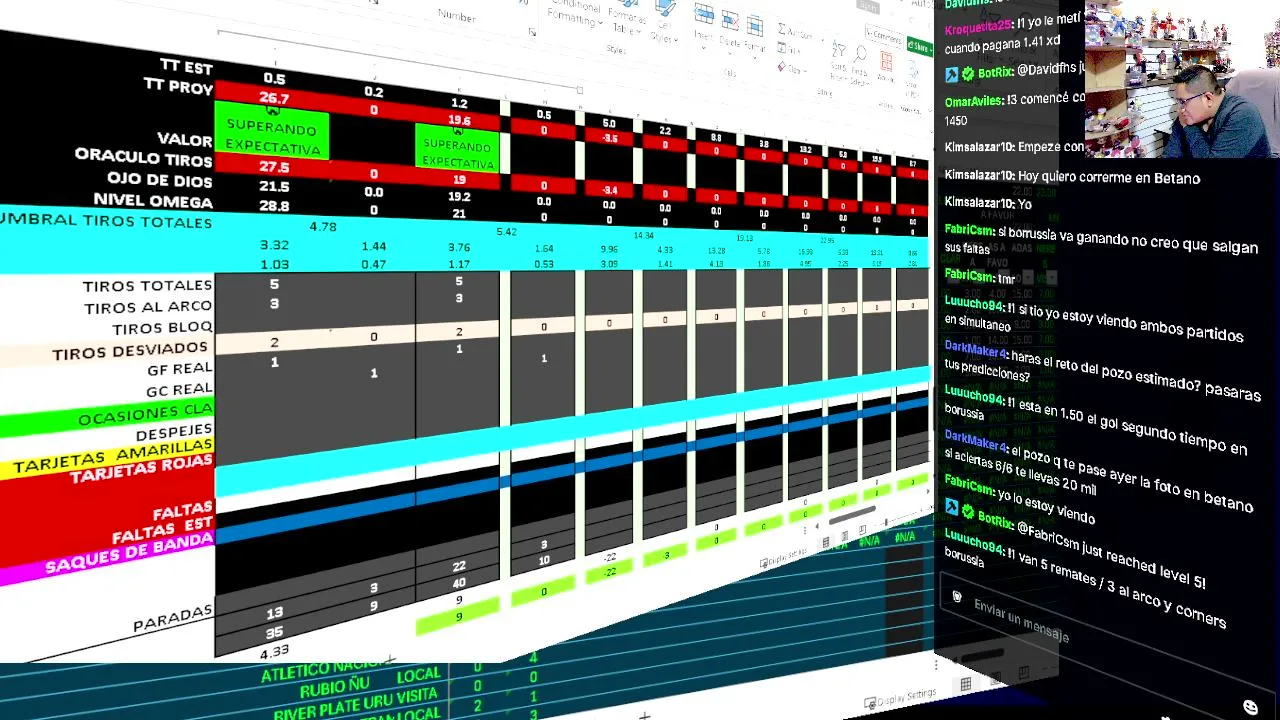
Task: Select the 'NIVEL OMEGA' row label
Action: [x=153, y=201]
